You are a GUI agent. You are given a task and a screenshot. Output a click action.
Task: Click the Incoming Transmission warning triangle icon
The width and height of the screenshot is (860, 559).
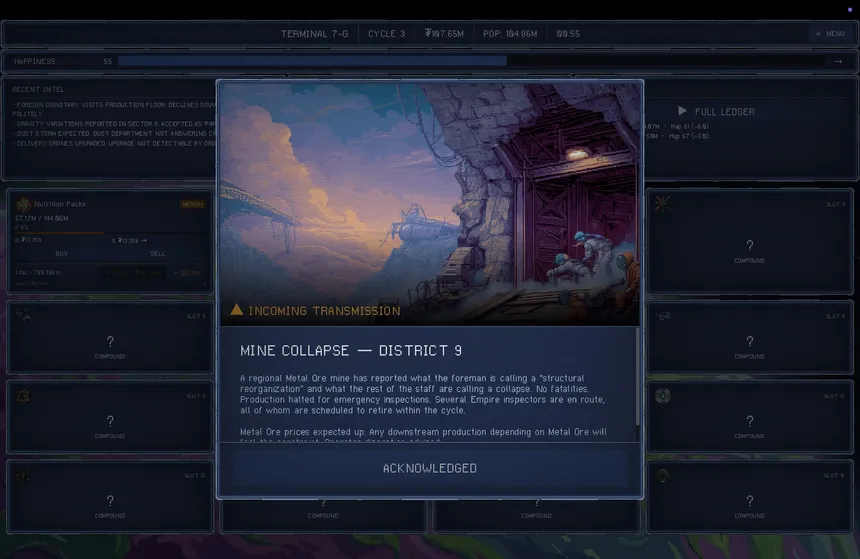(x=236, y=310)
